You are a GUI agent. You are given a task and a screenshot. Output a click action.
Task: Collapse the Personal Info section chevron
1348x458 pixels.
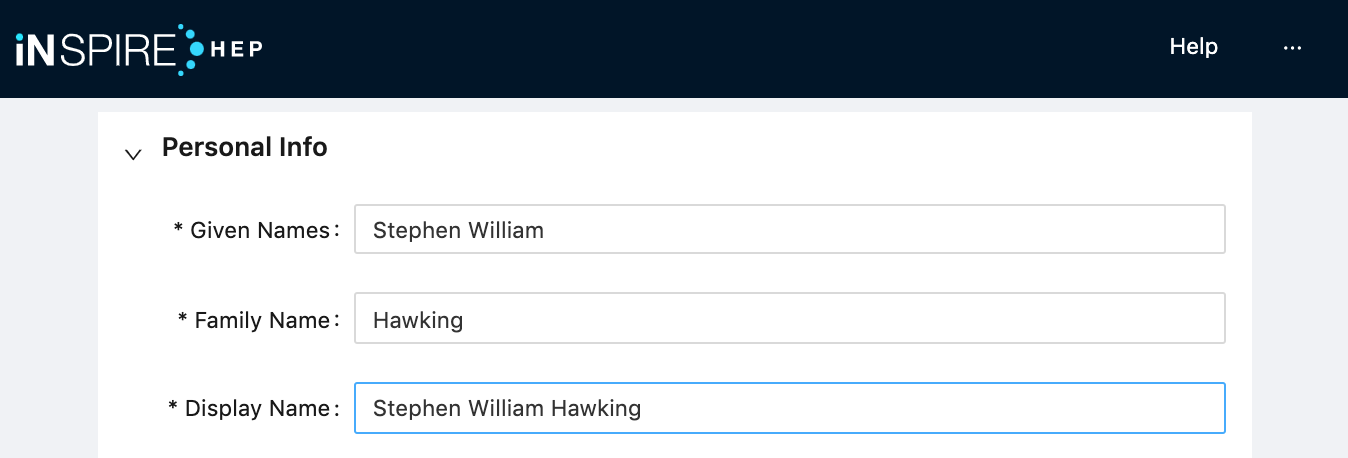[x=132, y=154]
